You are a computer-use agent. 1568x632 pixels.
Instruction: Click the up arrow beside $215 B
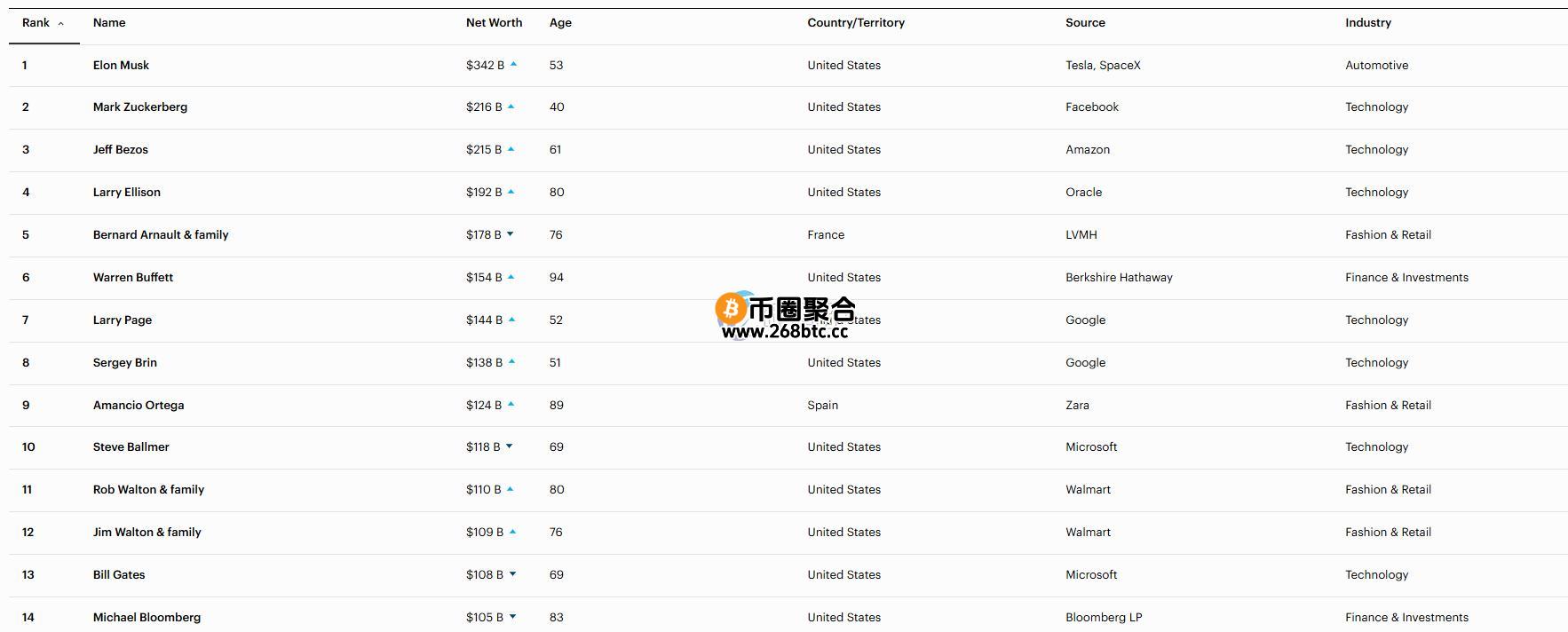click(511, 149)
